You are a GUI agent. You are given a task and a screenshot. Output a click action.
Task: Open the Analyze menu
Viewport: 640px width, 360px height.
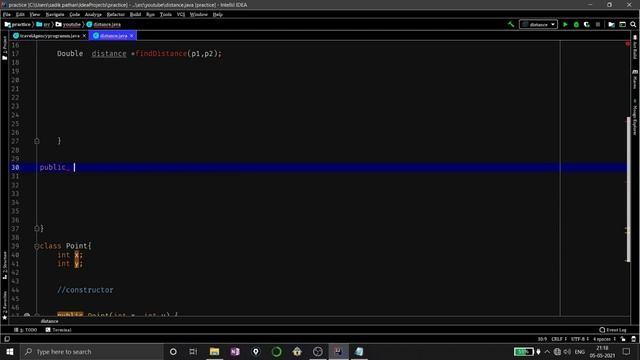tap(93, 14)
